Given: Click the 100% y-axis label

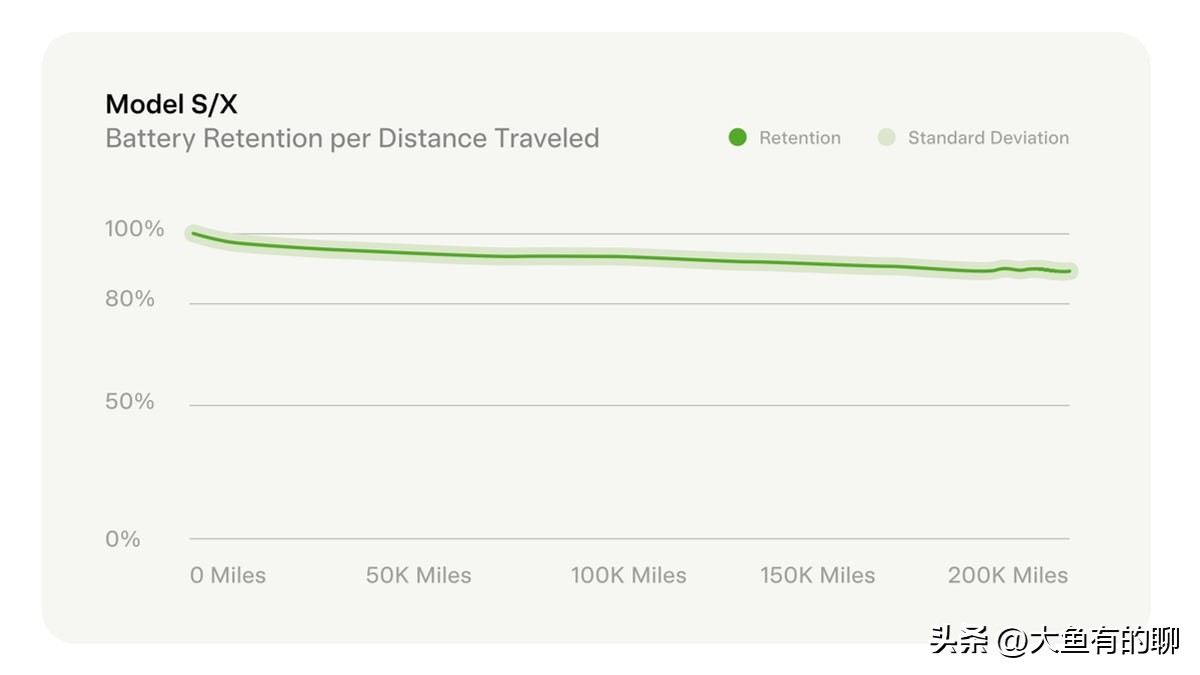Looking at the screenshot, I should click(x=134, y=229).
